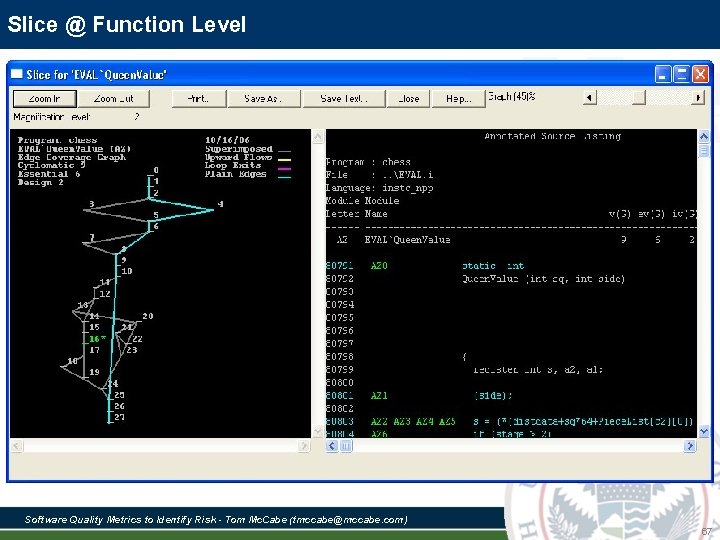This screenshot has height=540, width=720.
Task: Click the Close button in toolbar
Action: [409, 98]
